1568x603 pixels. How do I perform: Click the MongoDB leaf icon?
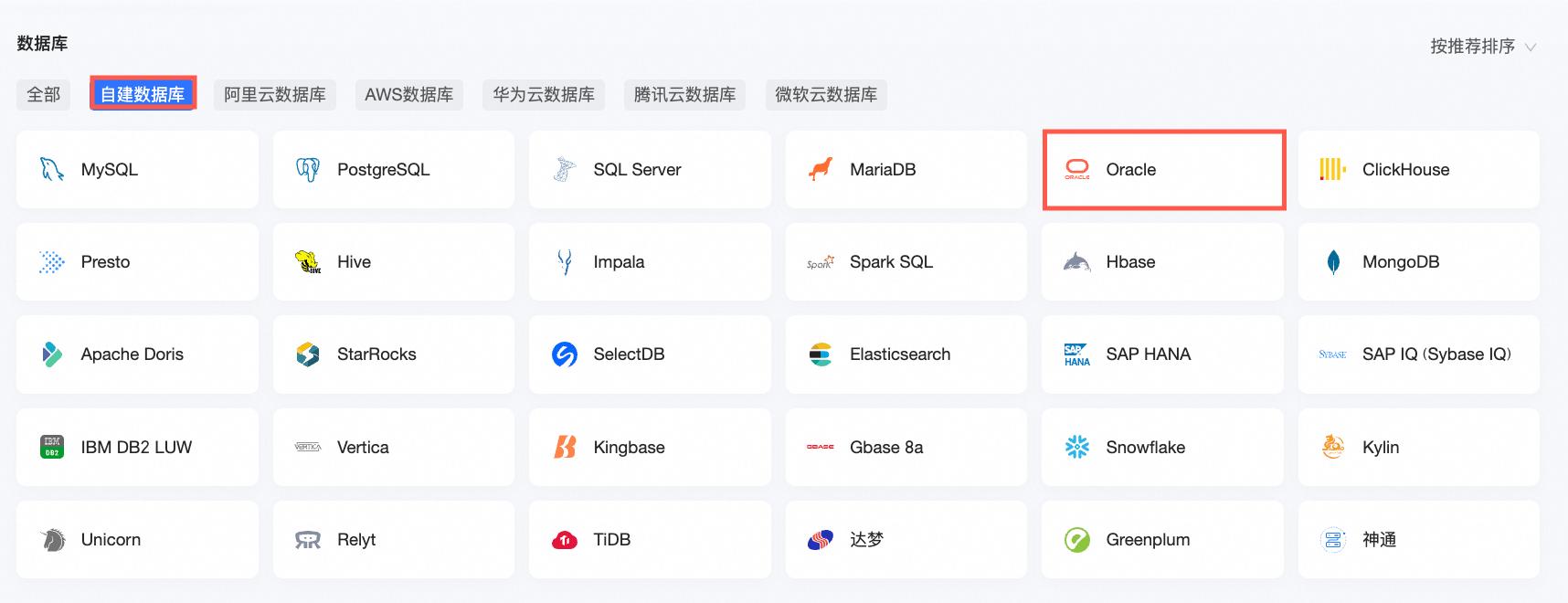tap(1333, 262)
